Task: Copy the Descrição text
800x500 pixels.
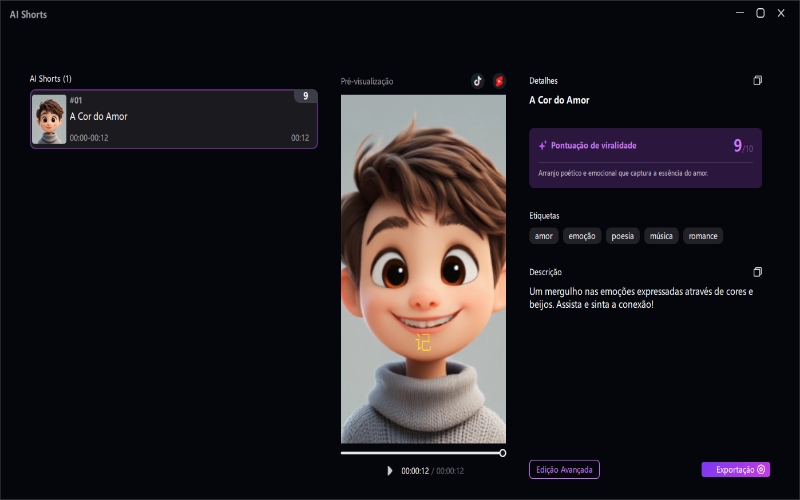Action: pyautogui.click(x=757, y=272)
